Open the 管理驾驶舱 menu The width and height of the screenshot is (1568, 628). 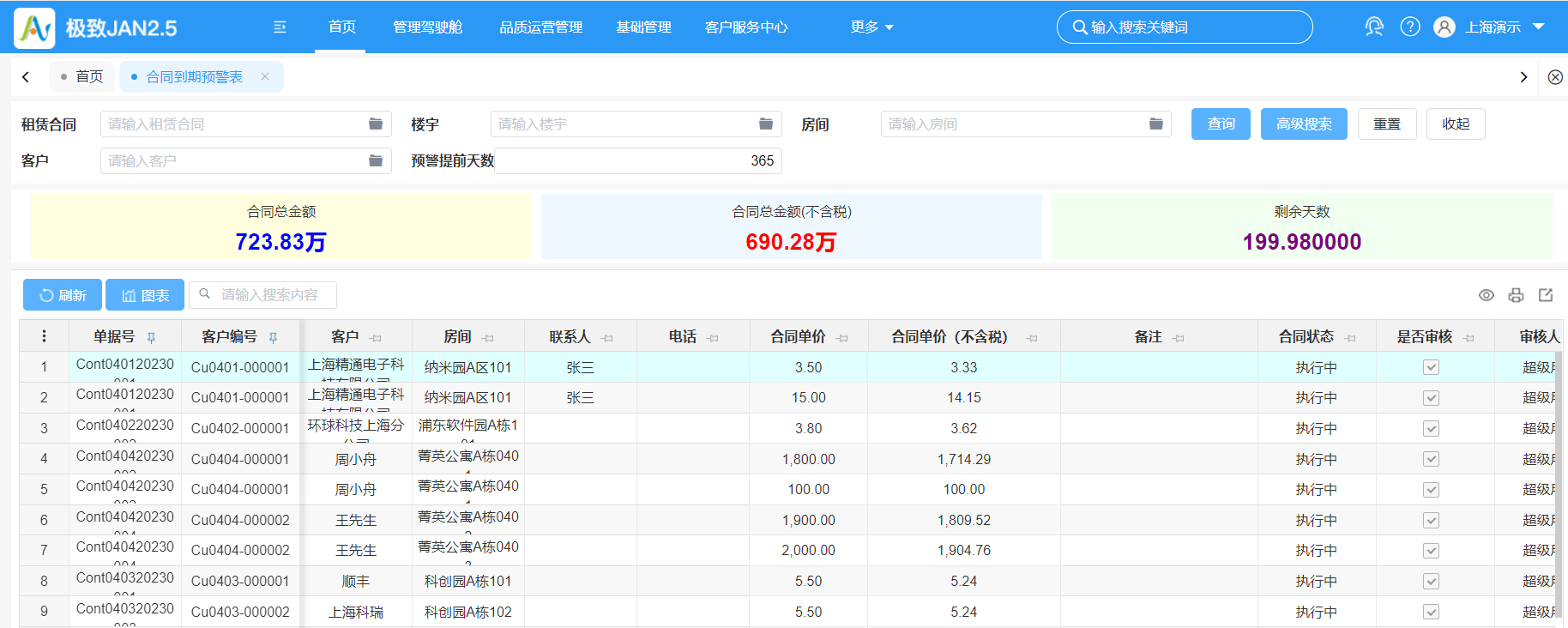point(427,27)
